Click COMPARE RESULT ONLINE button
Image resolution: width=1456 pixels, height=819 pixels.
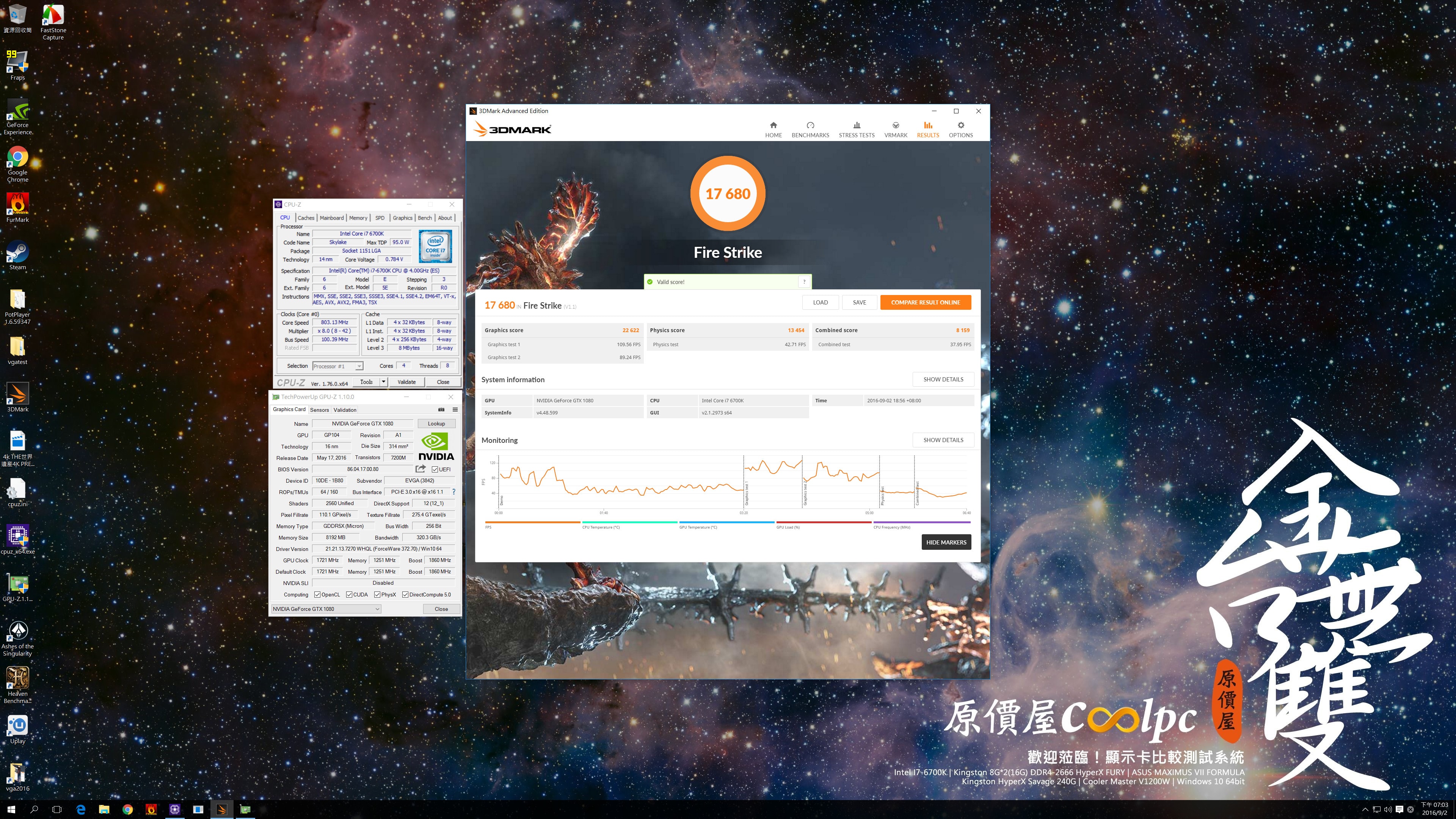(925, 303)
